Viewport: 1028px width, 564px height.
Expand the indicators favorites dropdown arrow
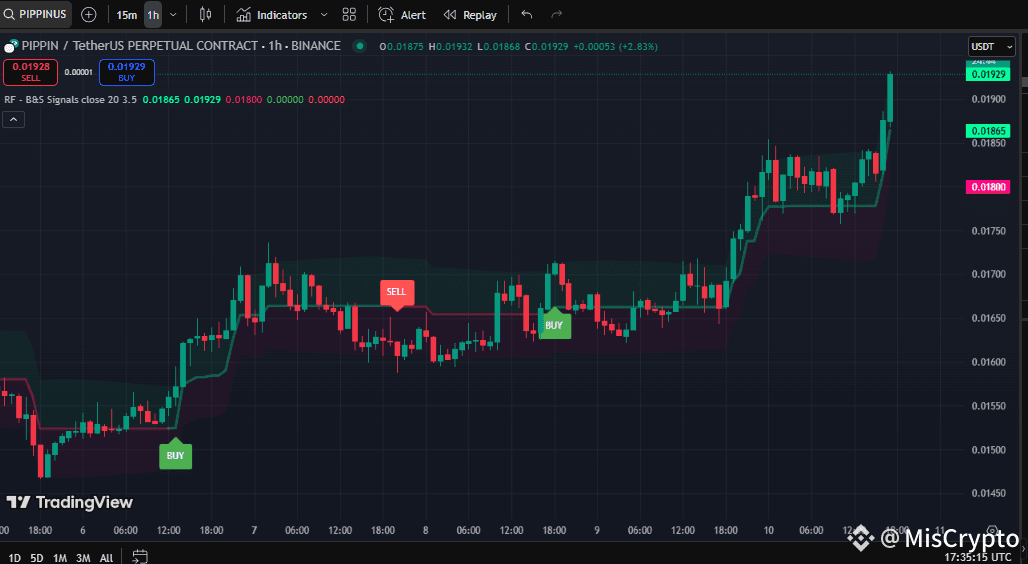[x=324, y=14]
